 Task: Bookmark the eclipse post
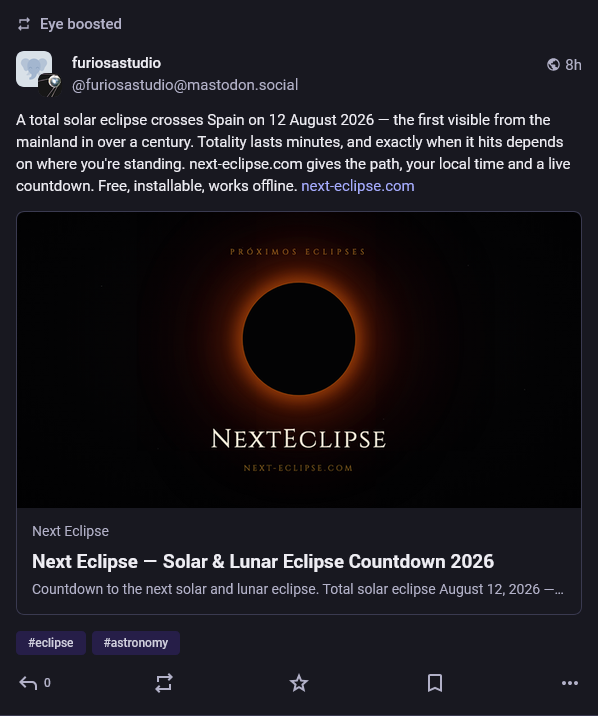[435, 683]
